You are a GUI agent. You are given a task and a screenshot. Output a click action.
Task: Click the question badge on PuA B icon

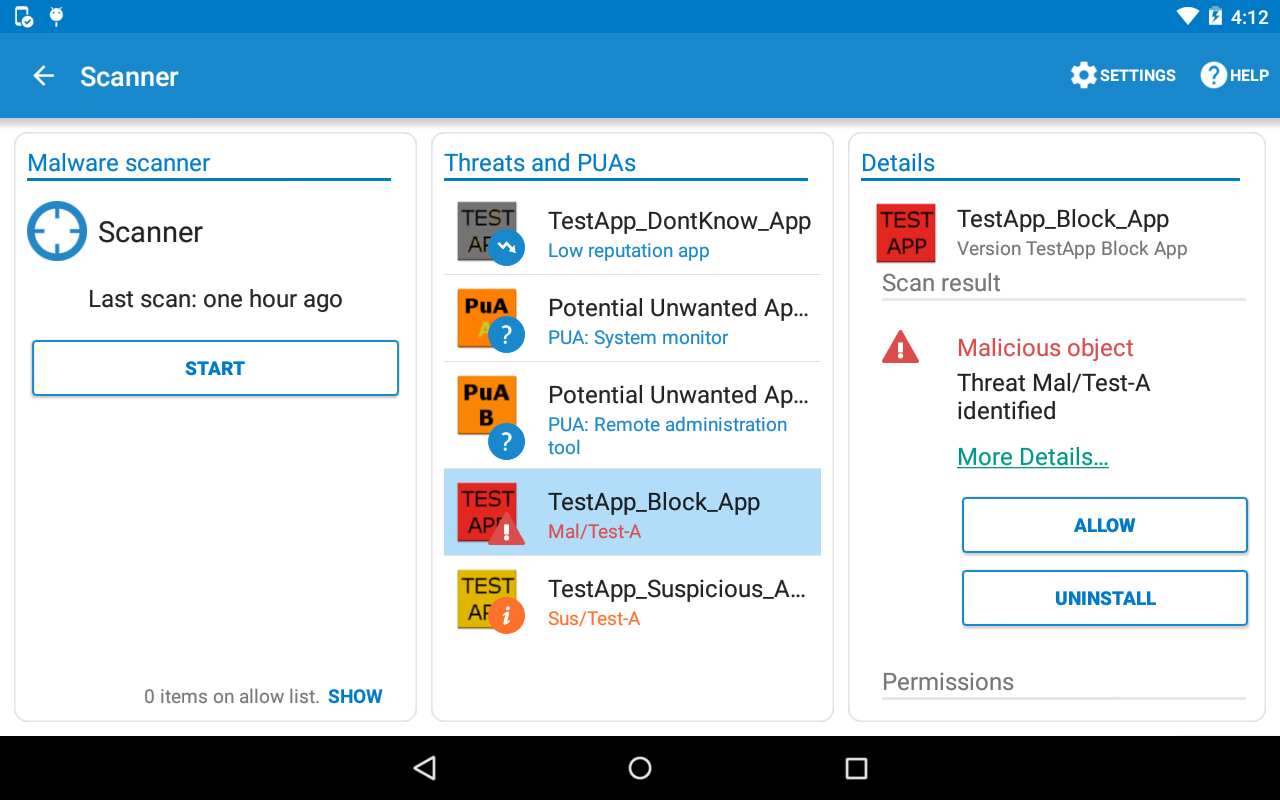506,441
